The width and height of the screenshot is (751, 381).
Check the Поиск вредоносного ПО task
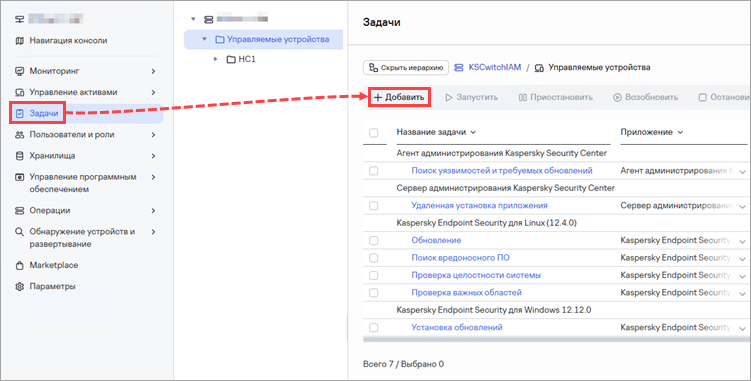coord(374,258)
